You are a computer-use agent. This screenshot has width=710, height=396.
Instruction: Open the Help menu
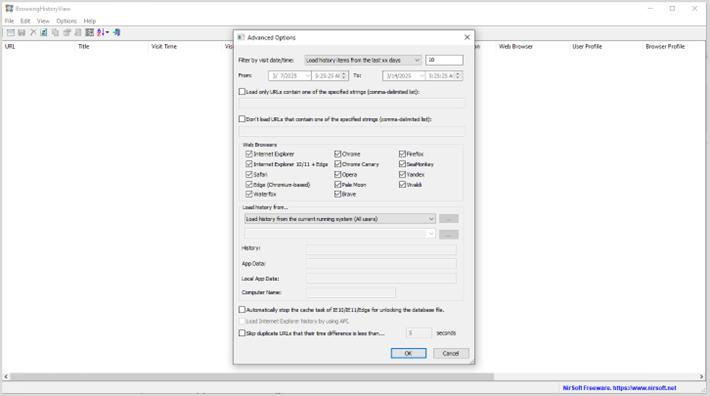pyautogui.click(x=90, y=21)
